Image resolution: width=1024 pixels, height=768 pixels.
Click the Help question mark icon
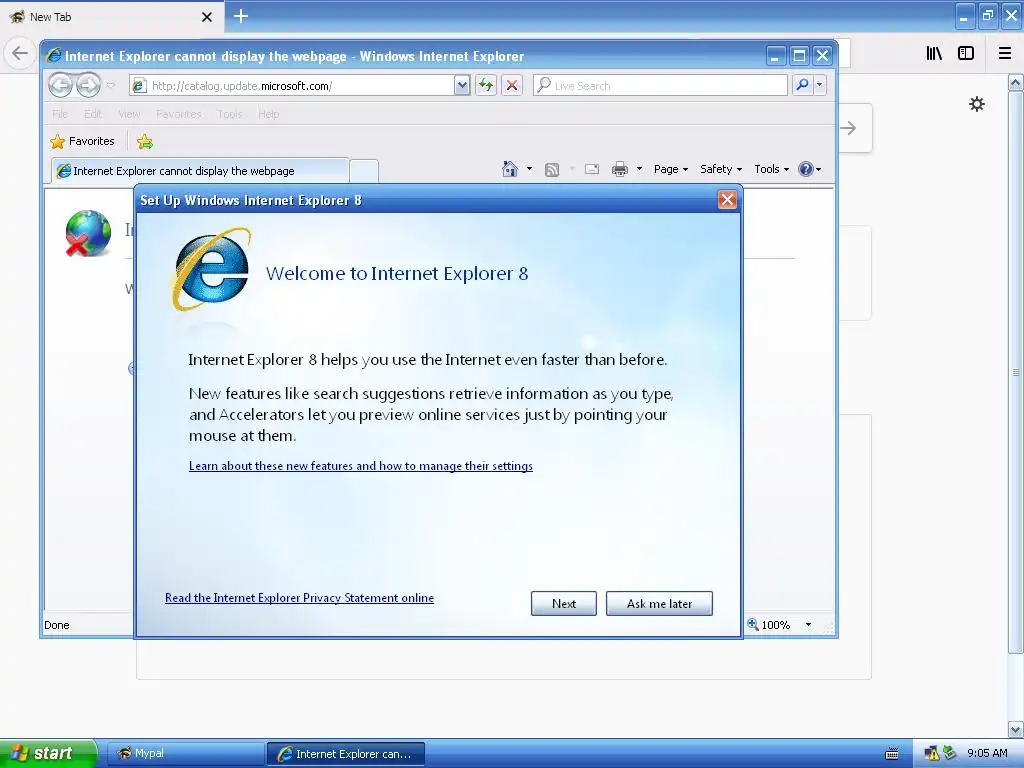pos(806,169)
